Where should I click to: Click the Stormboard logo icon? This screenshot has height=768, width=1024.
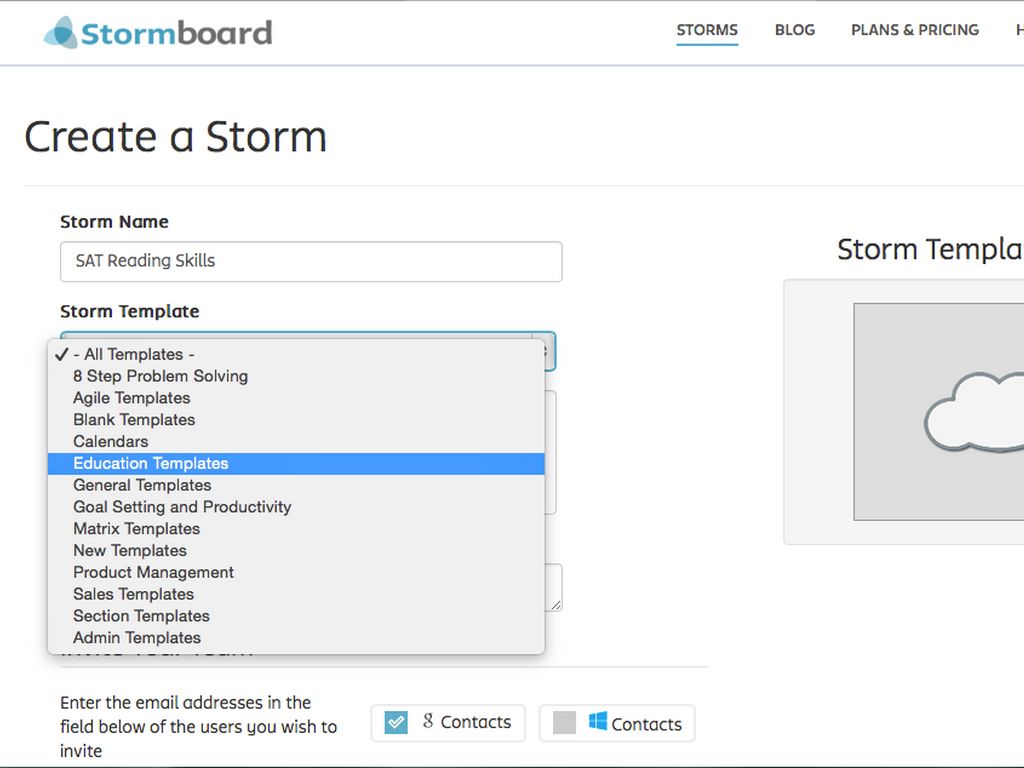click(60, 32)
